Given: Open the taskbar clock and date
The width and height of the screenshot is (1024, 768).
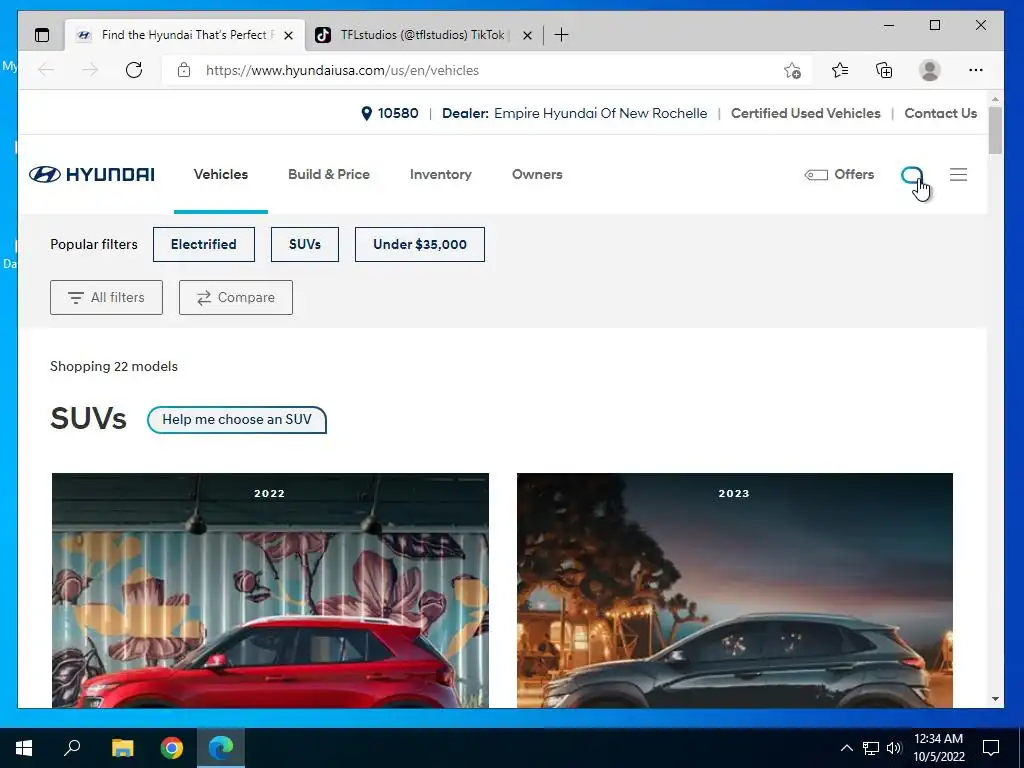Looking at the screenshot, I should tap(938, 748).
